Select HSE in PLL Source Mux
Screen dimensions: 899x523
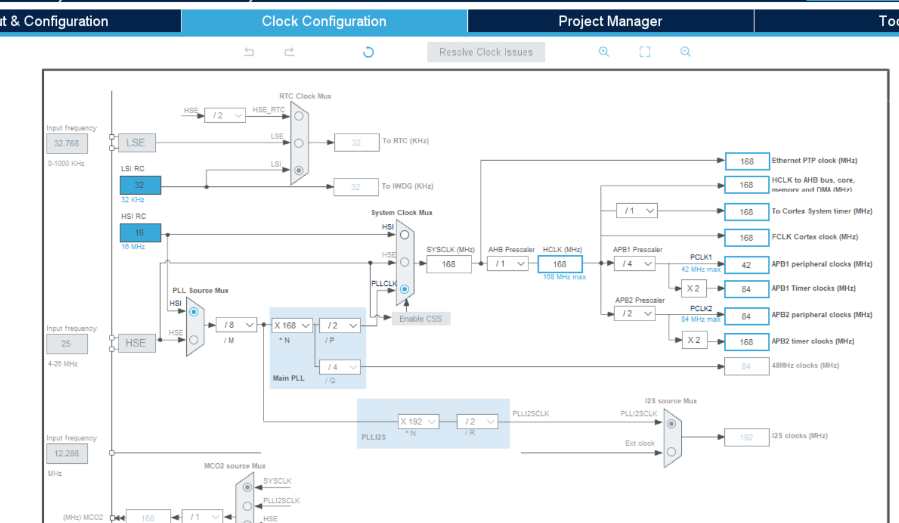pyautogui.click(x=194, y=339)
